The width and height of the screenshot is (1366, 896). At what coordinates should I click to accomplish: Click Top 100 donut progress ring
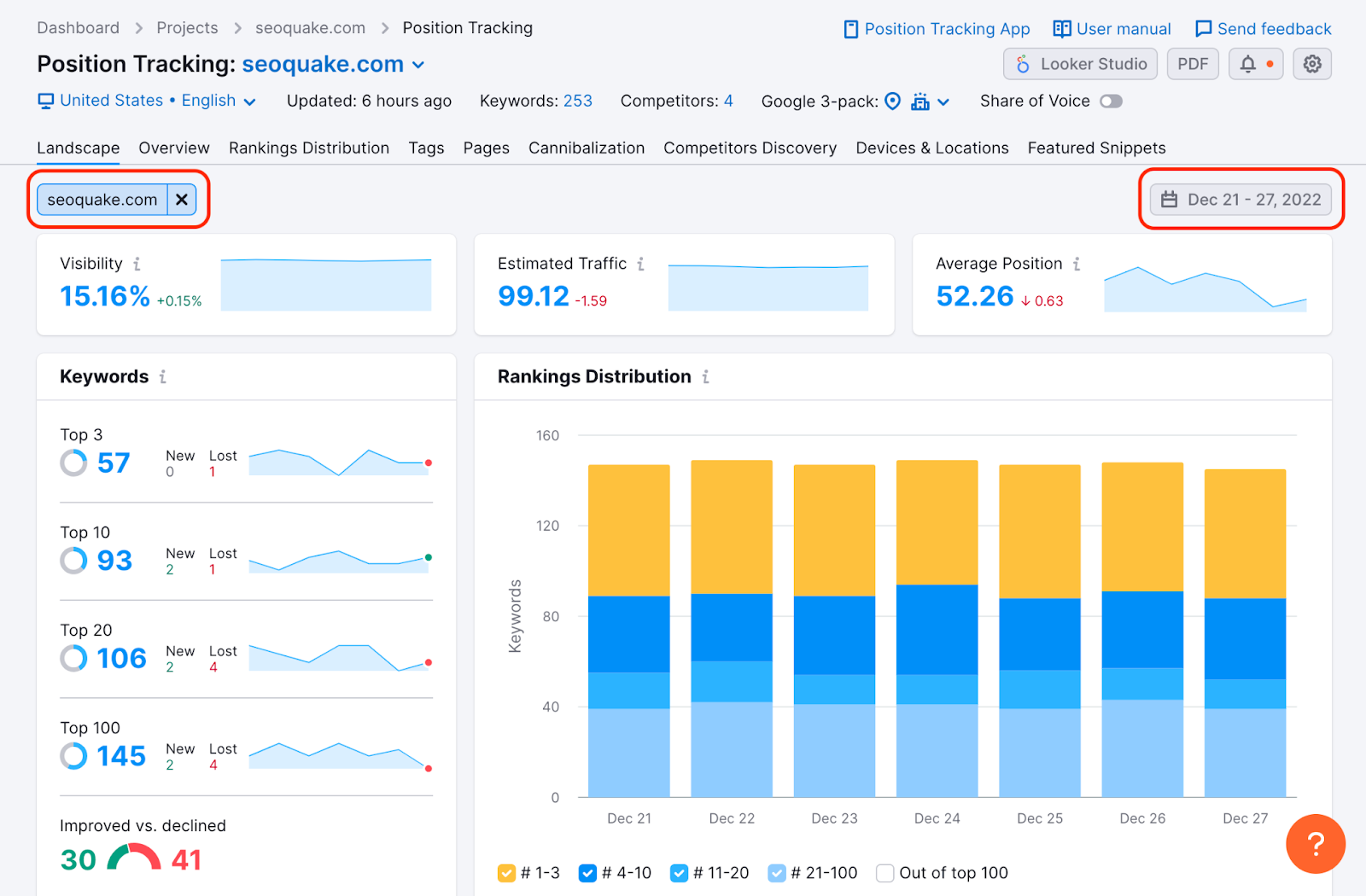pyautogui.click(x=73, y=756)
